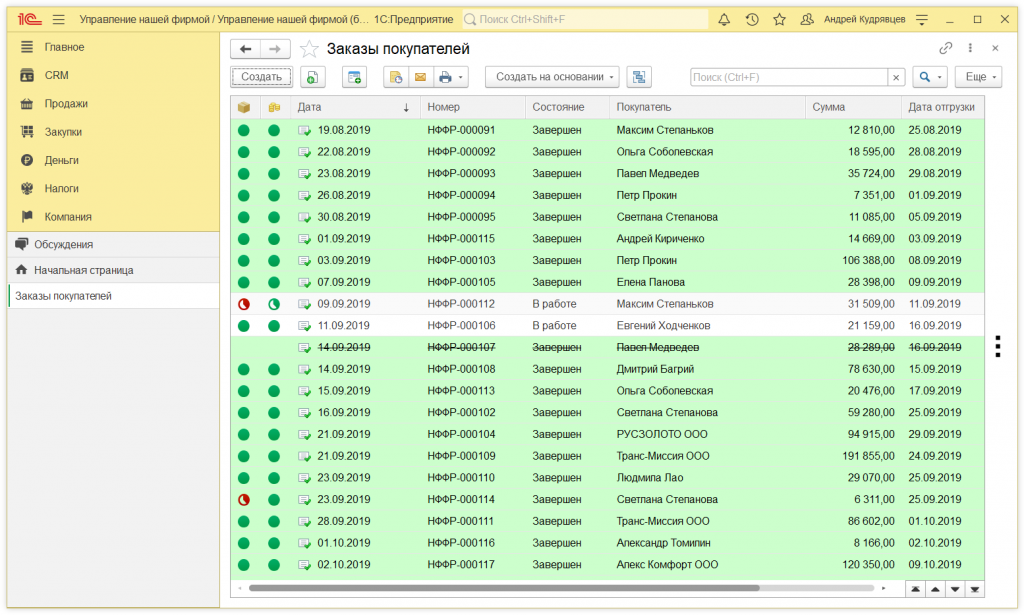
Task: Click the "Создать" button
Action: pos(262,77)
